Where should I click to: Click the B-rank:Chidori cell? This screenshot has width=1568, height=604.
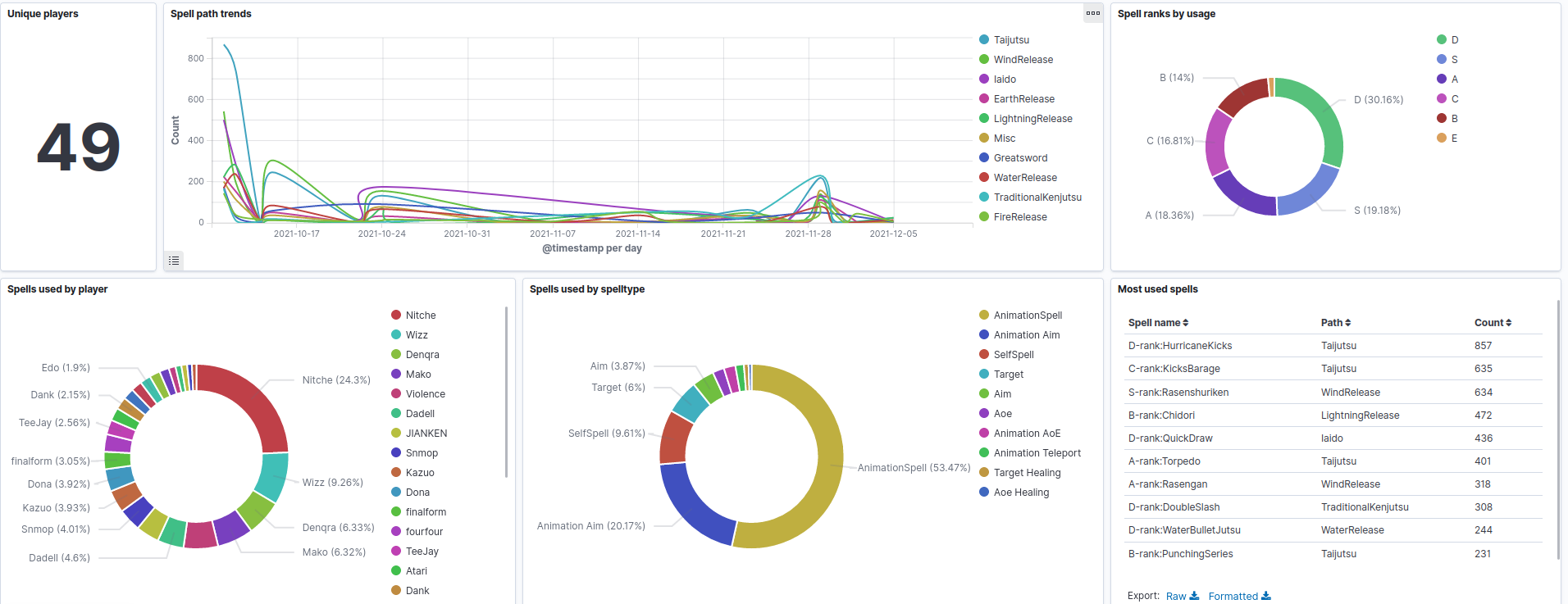tap(1161, 416)
